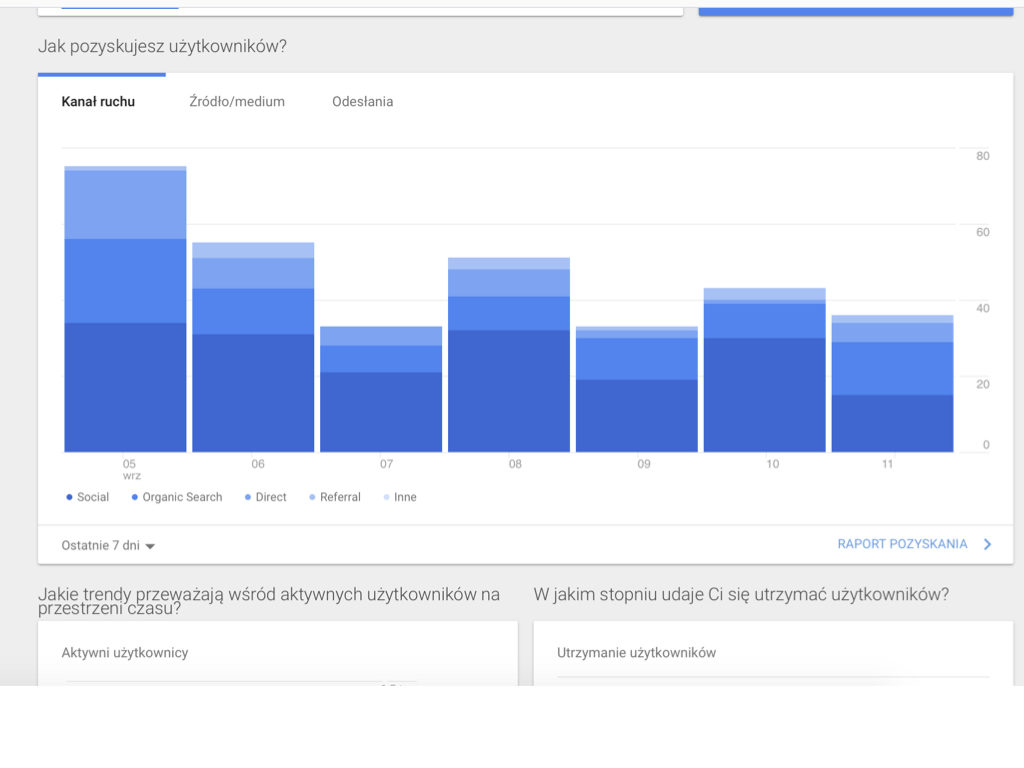Click the bar for day 09
This screenshot has height=768, width=1024.
tap(637, 389)
